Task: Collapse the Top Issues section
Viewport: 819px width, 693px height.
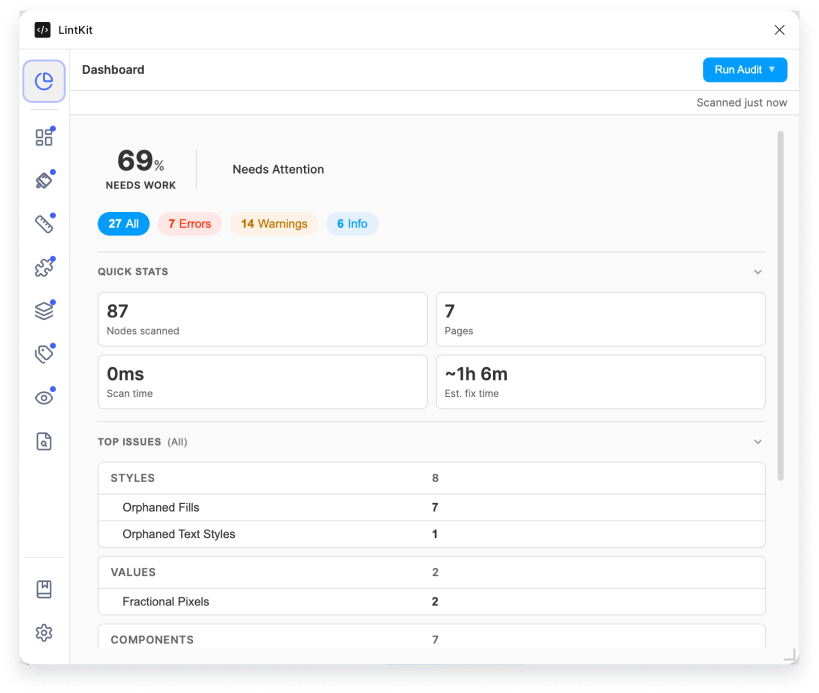Action: 757,441
